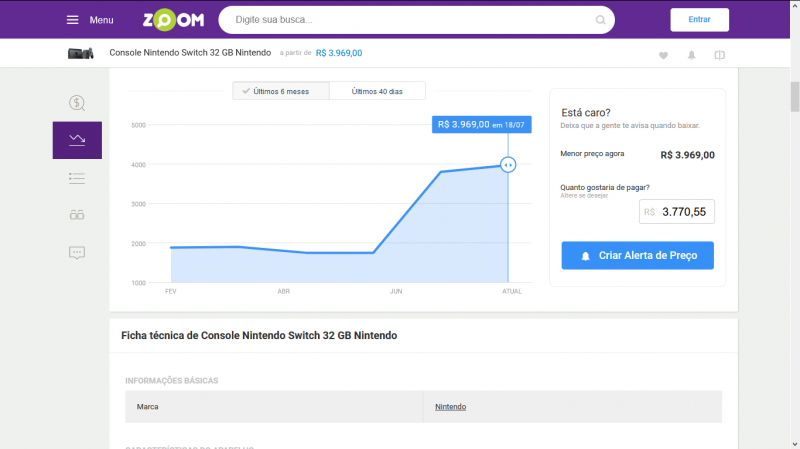The width and height of the screenshot is (800, 449).
Task: Click Criar Alerta de Preço button
Action: (x=638, y=256)
